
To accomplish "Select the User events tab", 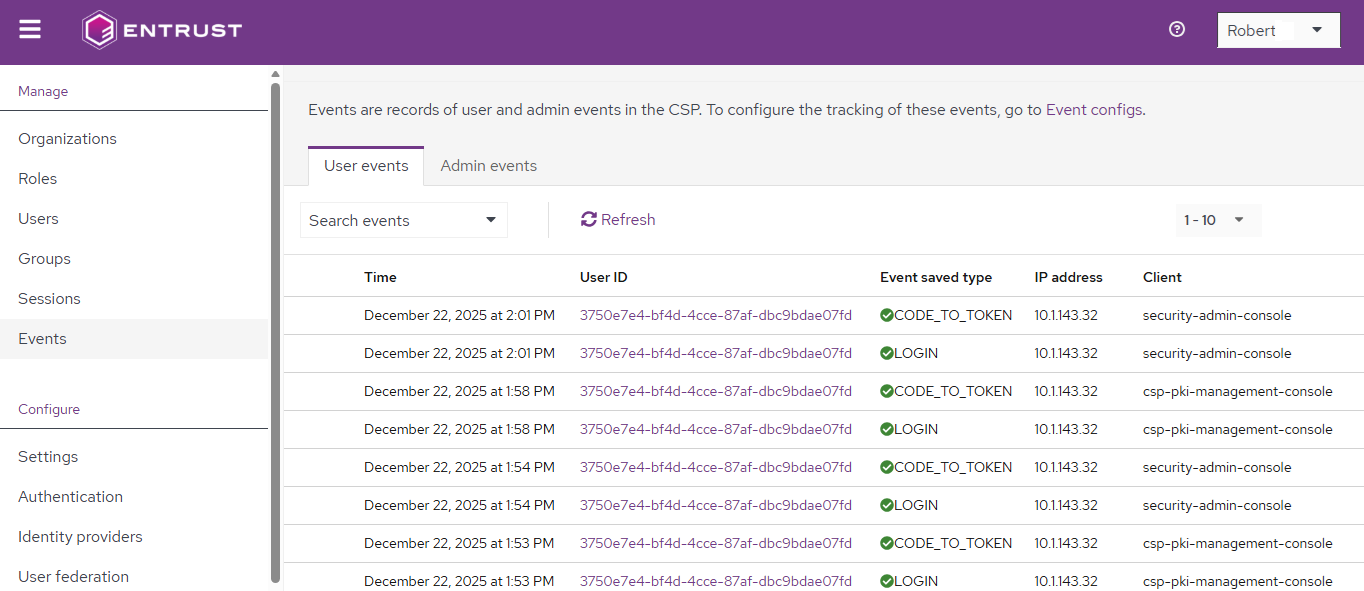I will (x=366, y=166).
